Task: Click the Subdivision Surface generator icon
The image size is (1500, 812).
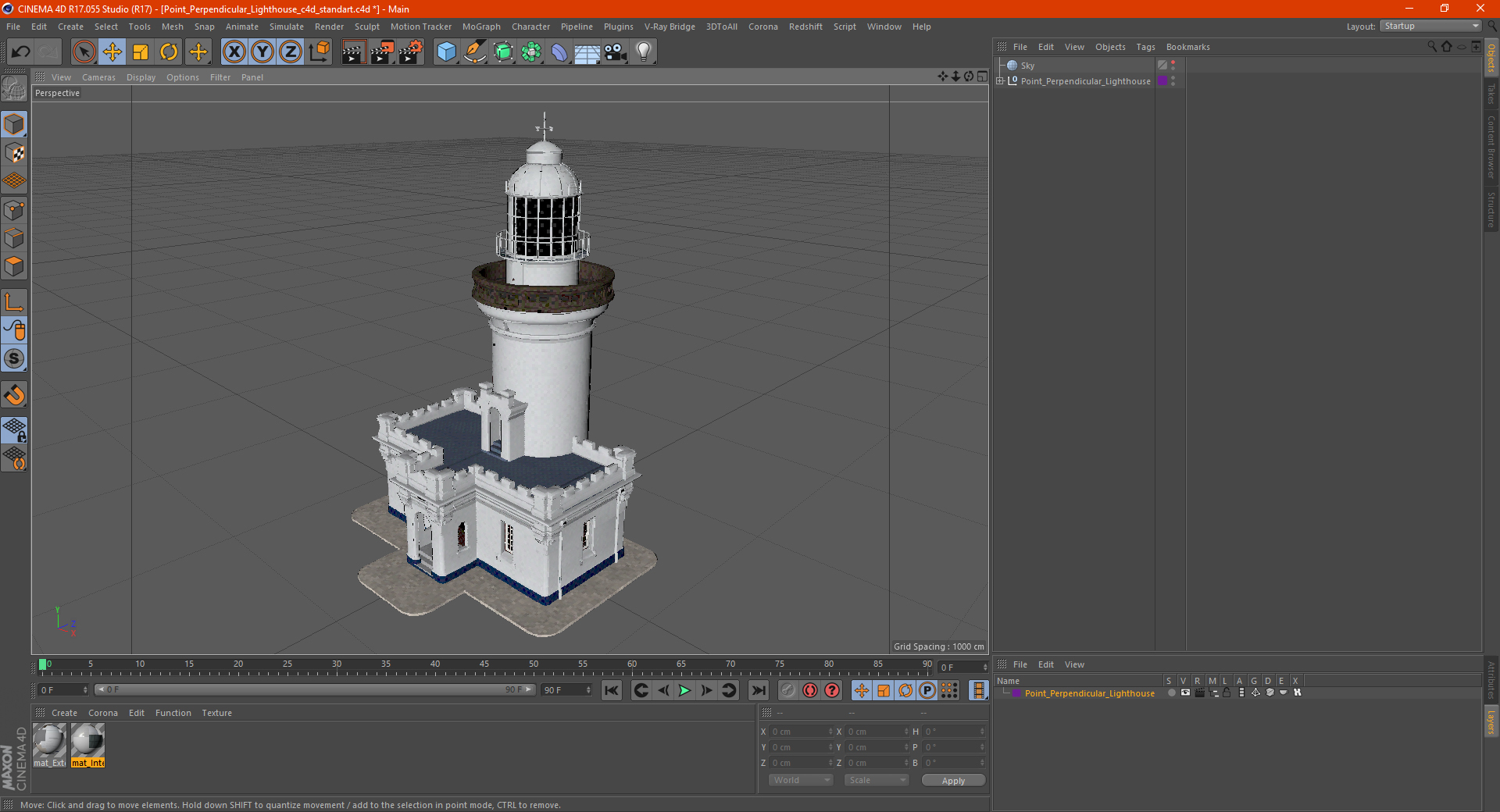Action: pyautogui.click(x=503, y=52)
